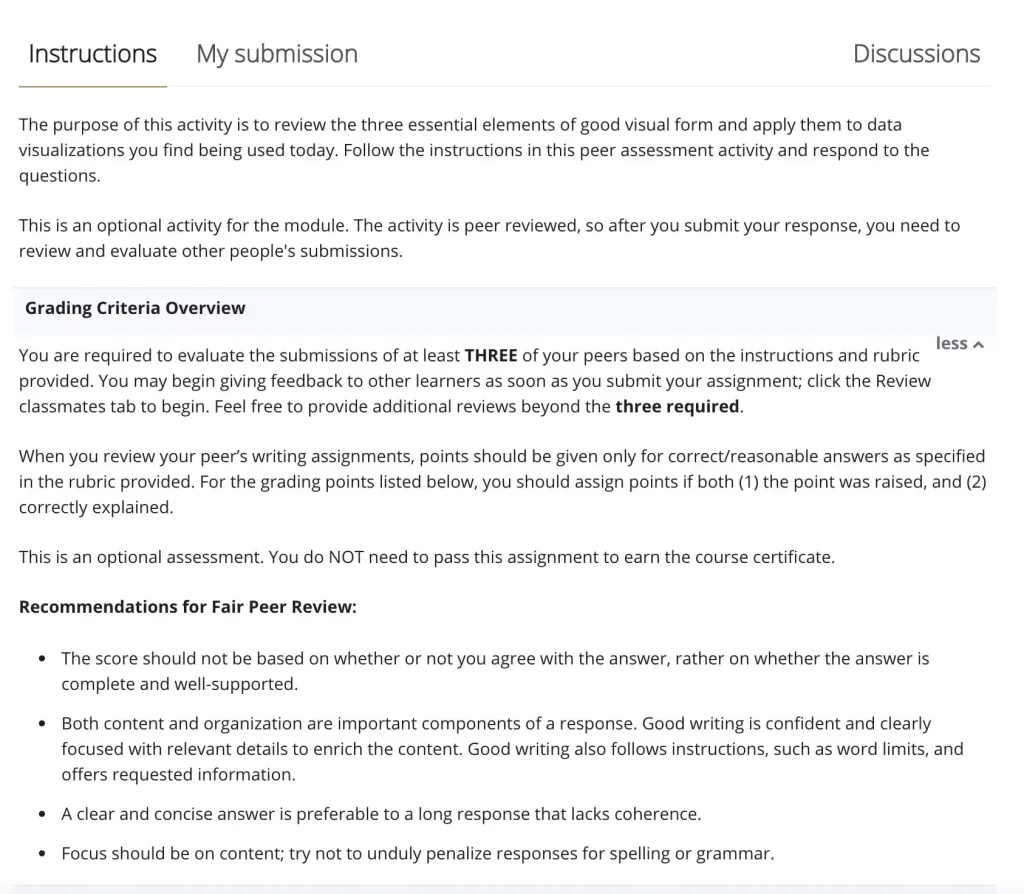This screenshot has height=894, width=1024.
Task: Click the bold word "THREE"
Action: click(x=490, y=355)
